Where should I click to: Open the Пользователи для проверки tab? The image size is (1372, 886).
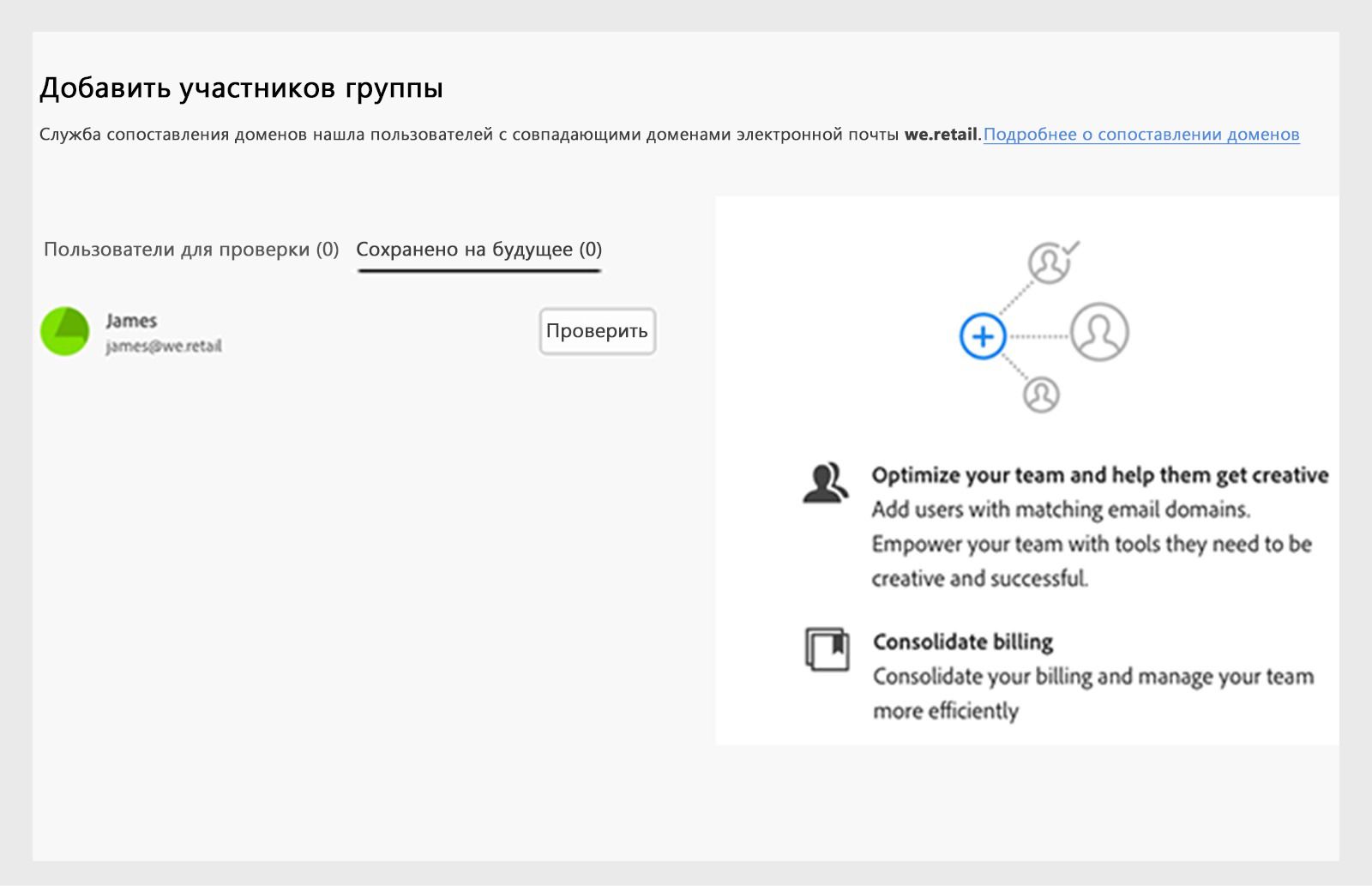[191, 250]
